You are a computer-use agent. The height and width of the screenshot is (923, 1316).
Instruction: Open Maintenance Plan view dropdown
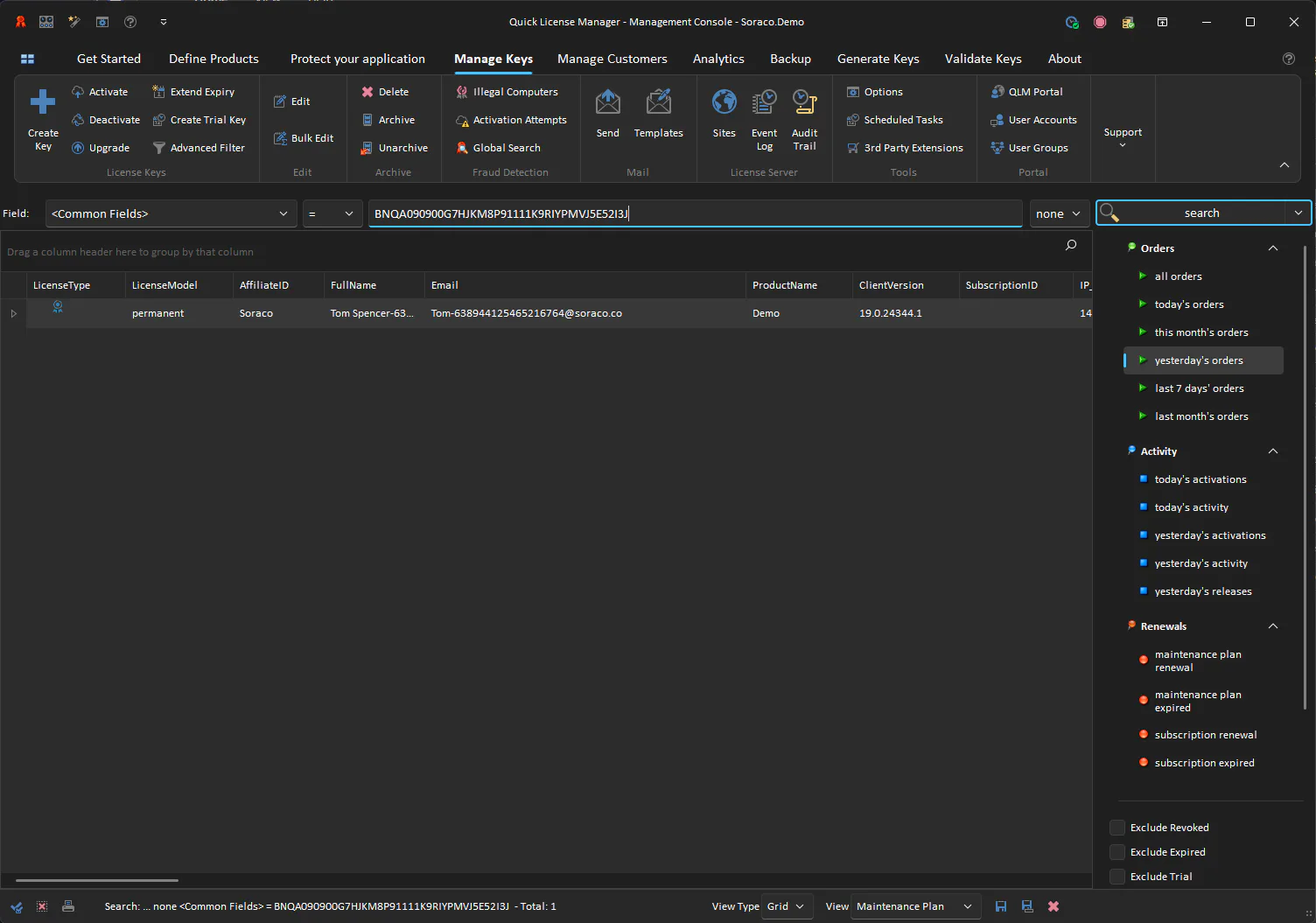(915, 906)
